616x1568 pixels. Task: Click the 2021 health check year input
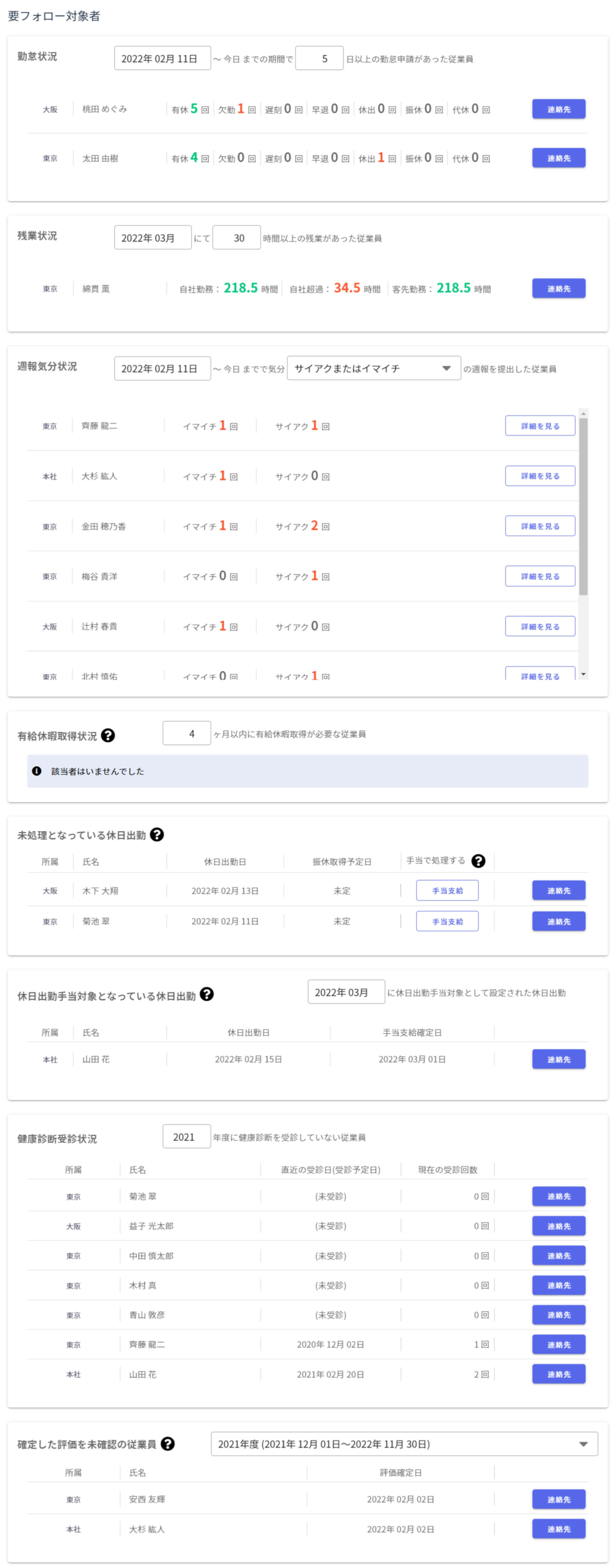tap(187, 1137)
